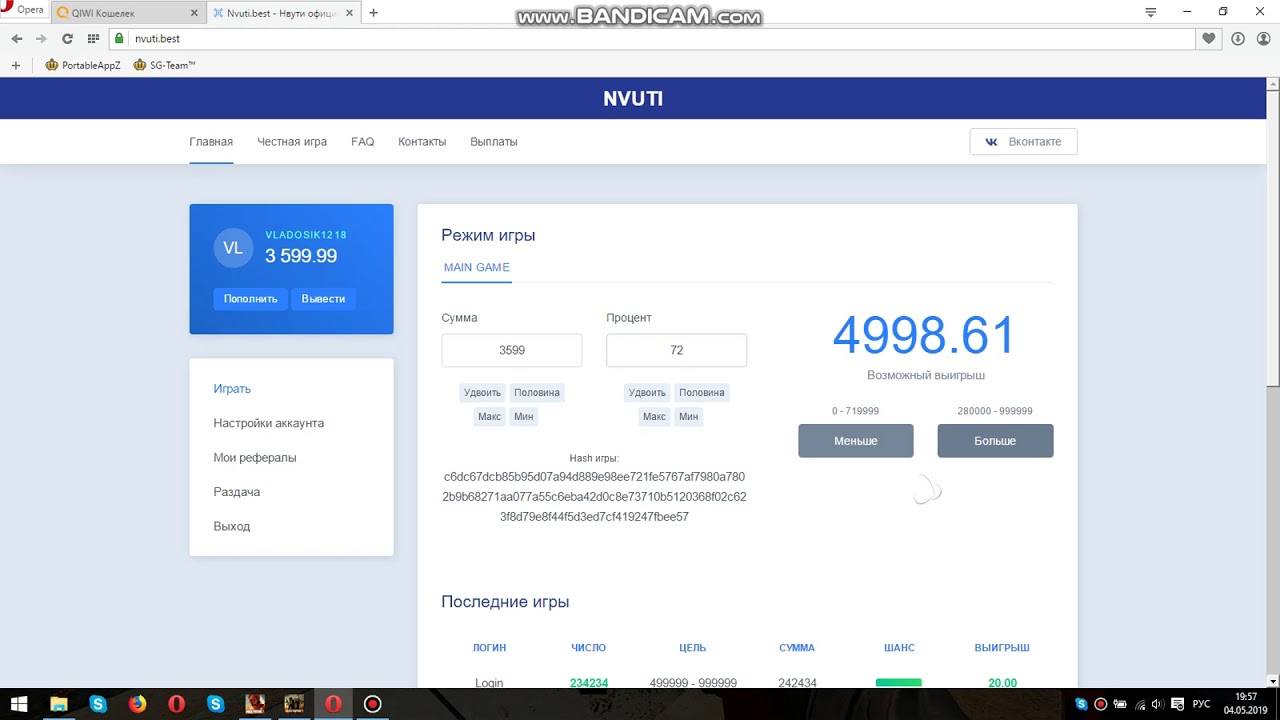Screen dimensions: 1280x720
Task: Click Половина under Сумма
Action: coord(537,392)
